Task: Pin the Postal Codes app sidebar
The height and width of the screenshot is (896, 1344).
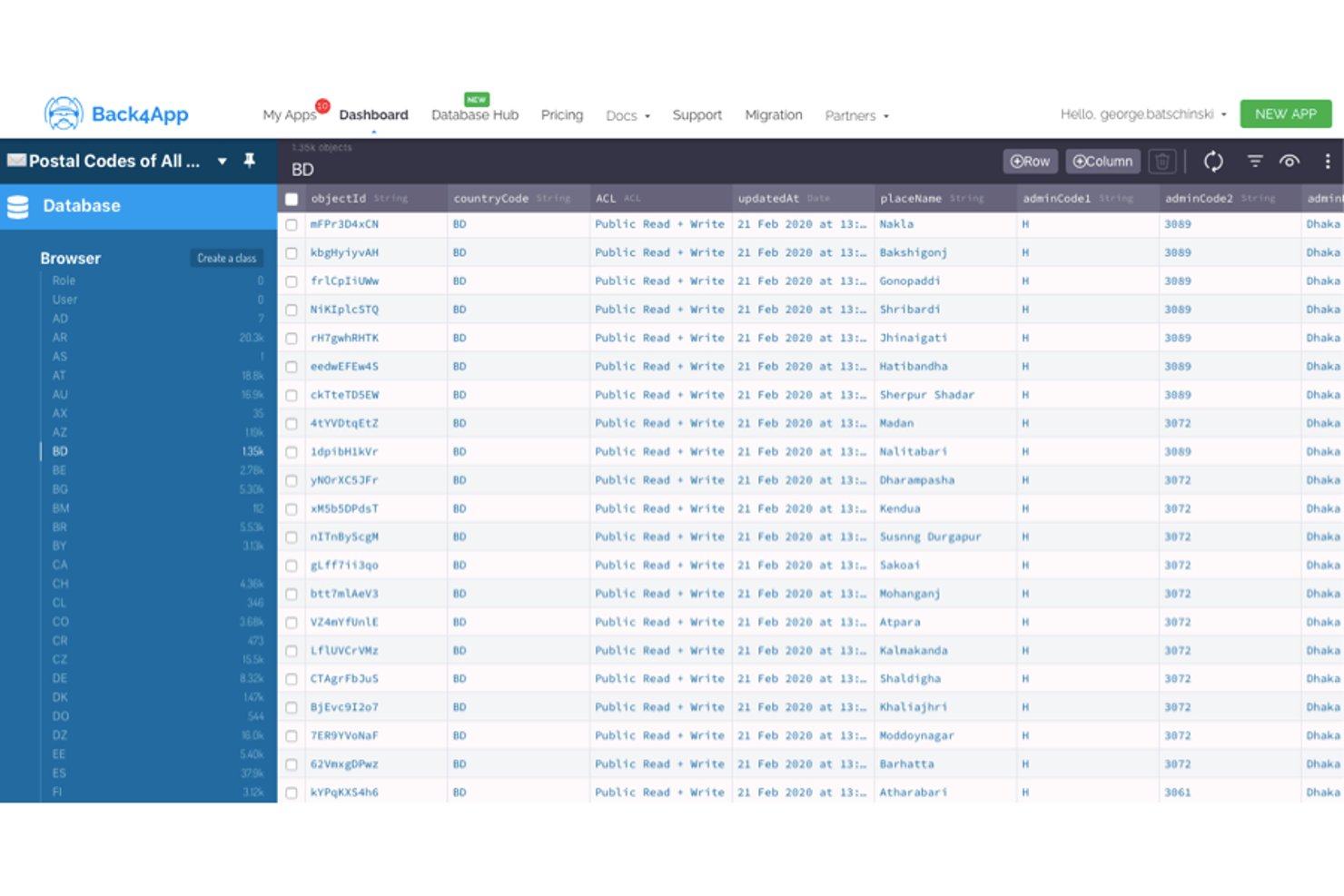Action: tap(250, 161)
